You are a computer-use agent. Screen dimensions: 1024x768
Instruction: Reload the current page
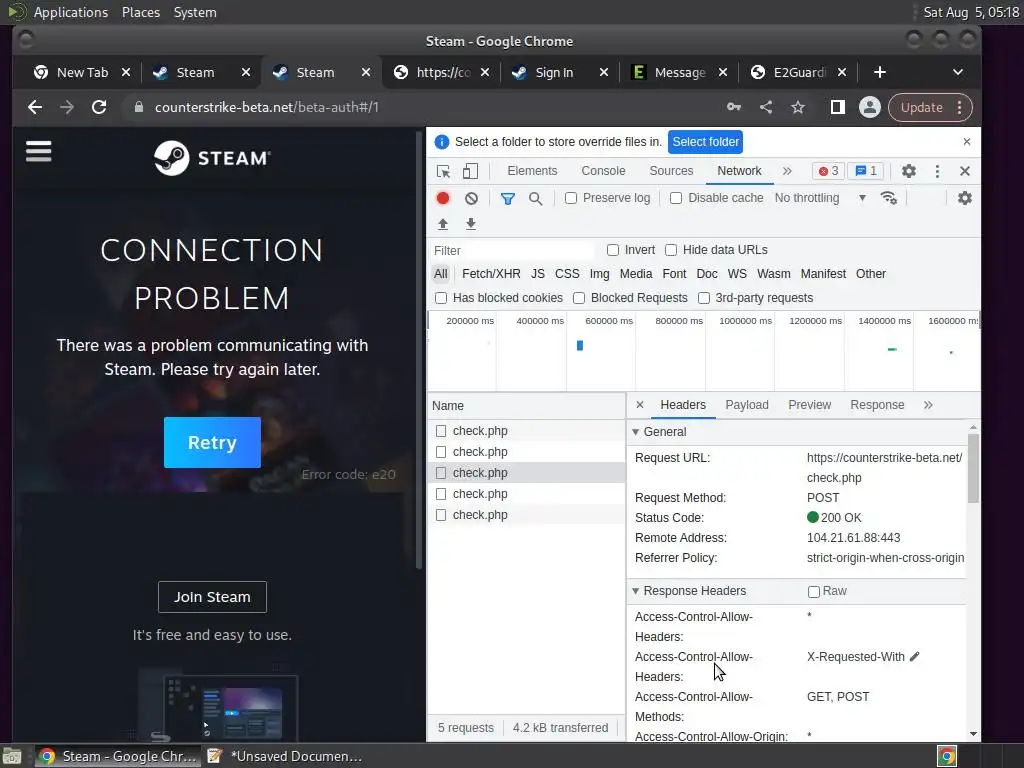(x=99, y=107)
